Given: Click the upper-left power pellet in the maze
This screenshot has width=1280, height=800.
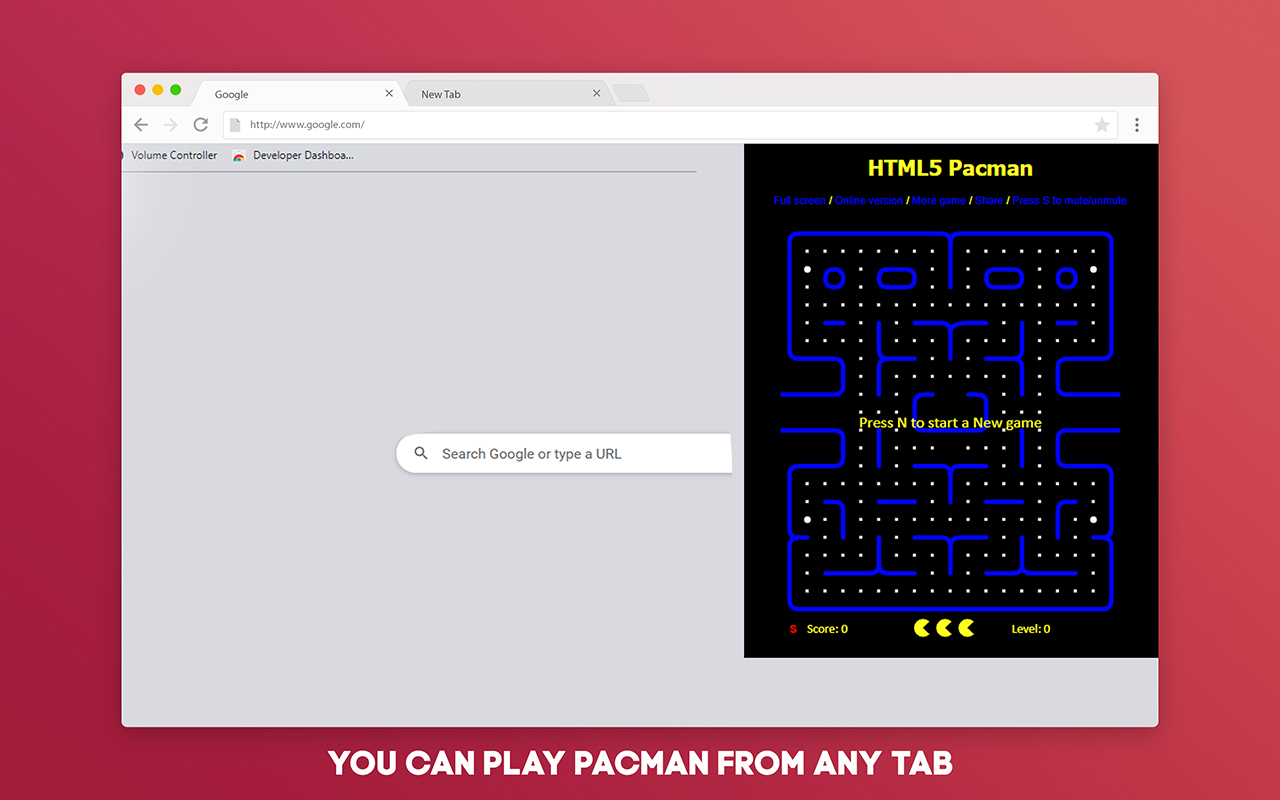Looking at the screenshot, I should (807, 269).
